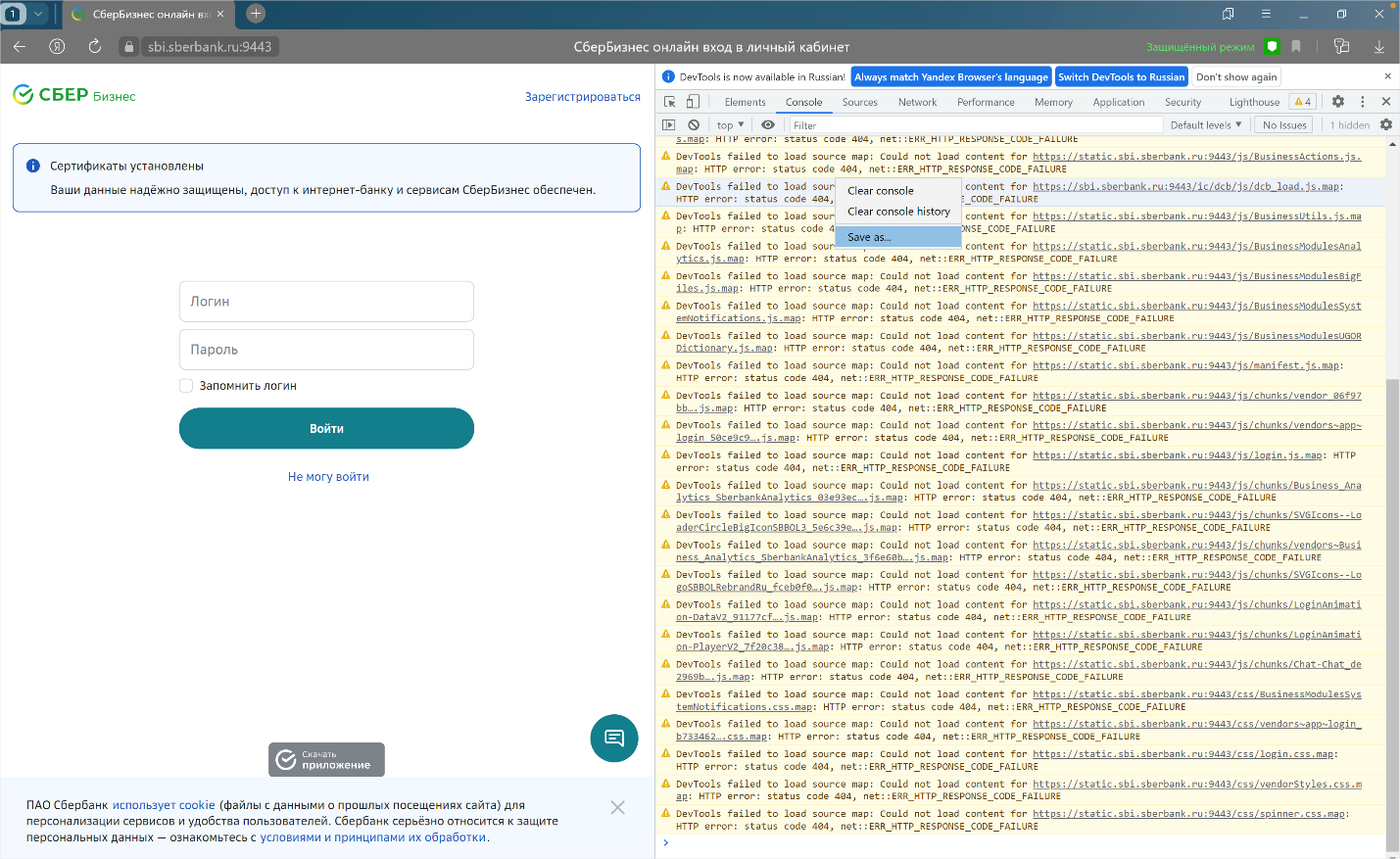Viewport: 1400px width, 859px height.
Task: Tick the remember login checkbox
Action: click(x=186, y=386)
